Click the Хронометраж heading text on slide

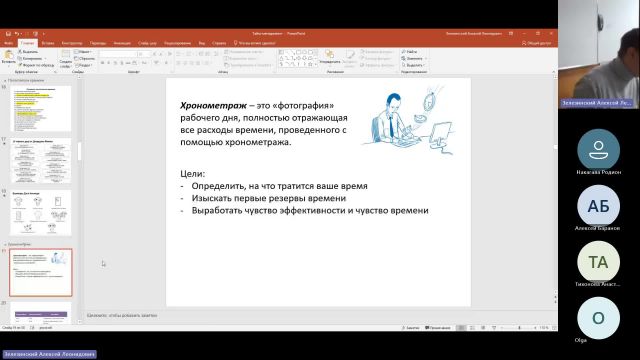click(213, 106)
